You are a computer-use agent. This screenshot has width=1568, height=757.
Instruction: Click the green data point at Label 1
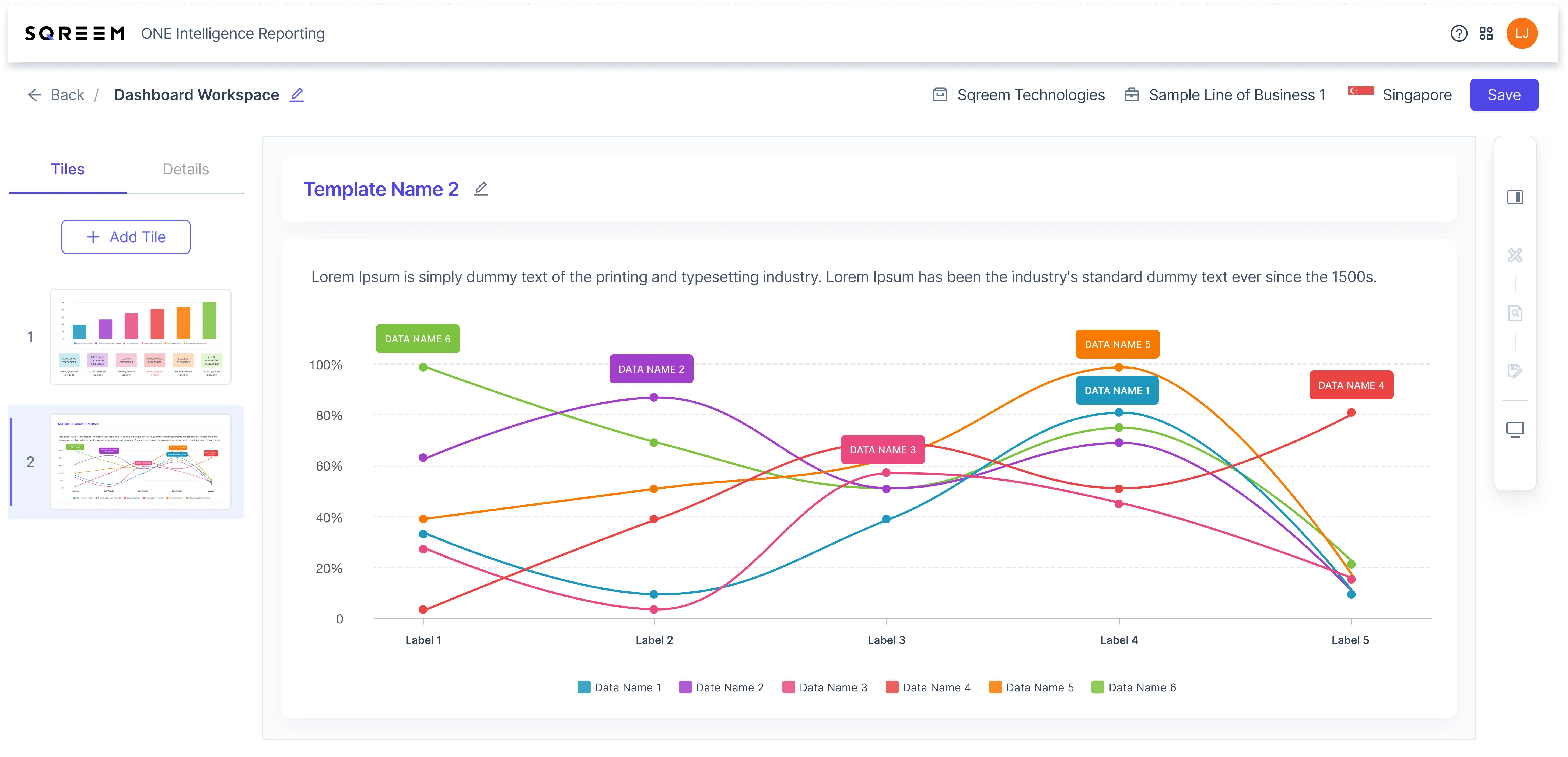[423, 367]
